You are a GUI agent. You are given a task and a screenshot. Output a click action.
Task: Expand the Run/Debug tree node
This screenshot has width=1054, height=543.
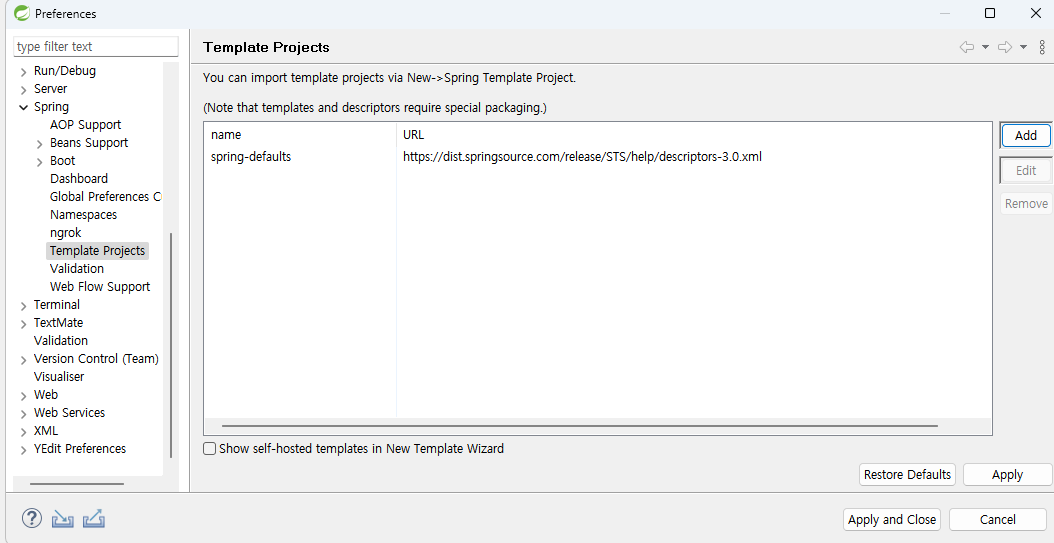pos(24,71)
